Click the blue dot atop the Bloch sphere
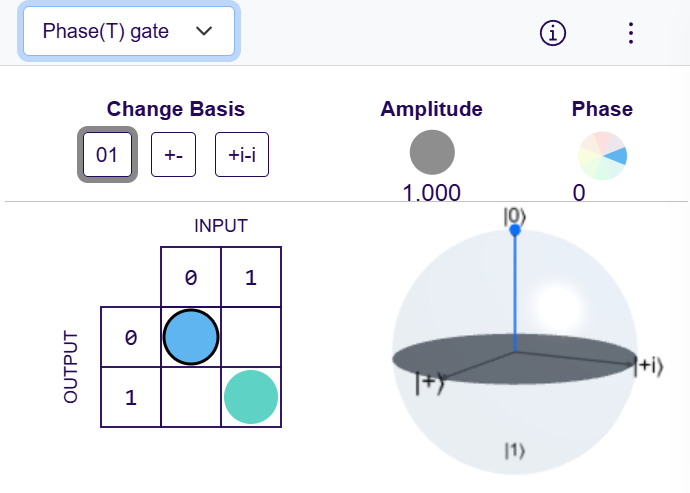 tap(515, 231)
